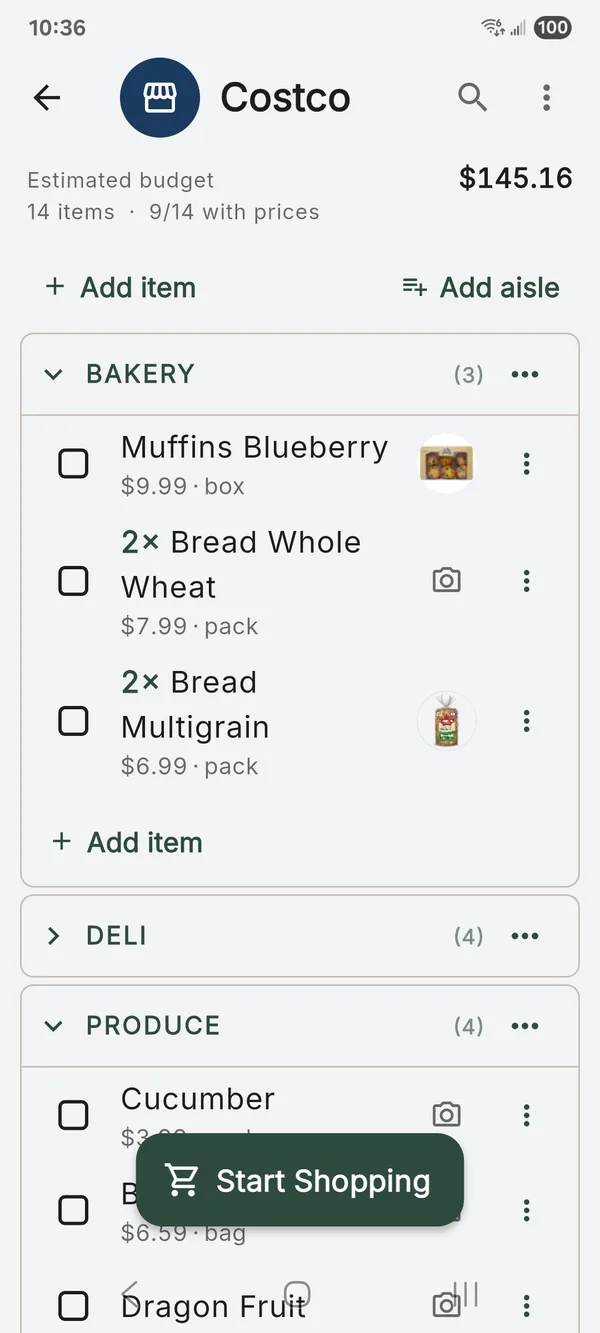Tick the Cucumber checkbox
The height and width of the screenshot is (1333, 600).
coord(73,1114)
